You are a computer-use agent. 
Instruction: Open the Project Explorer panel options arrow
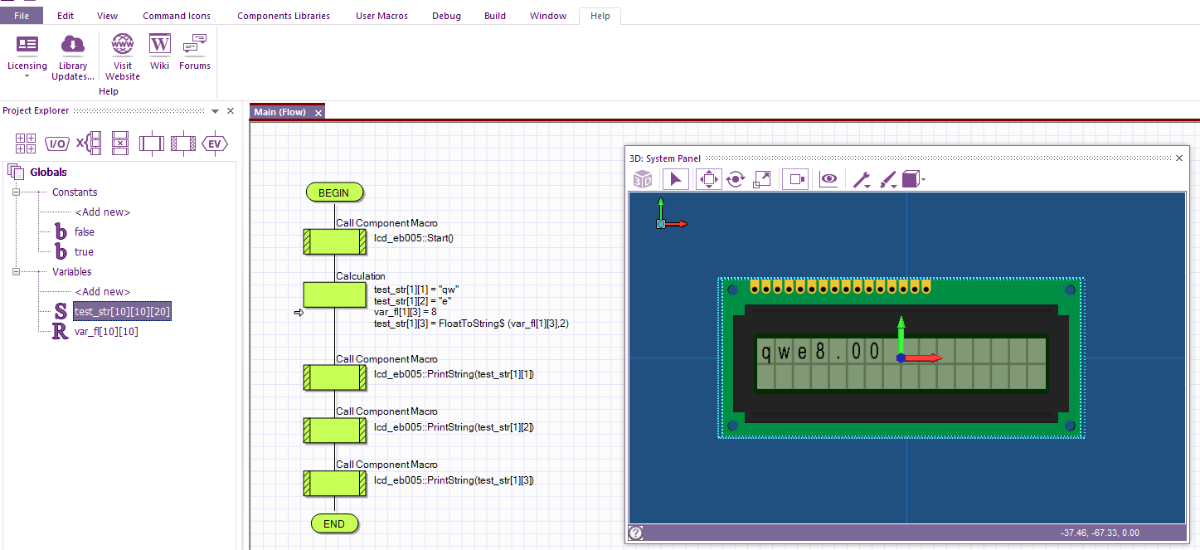pyautogui.click(x=214, y=111)
